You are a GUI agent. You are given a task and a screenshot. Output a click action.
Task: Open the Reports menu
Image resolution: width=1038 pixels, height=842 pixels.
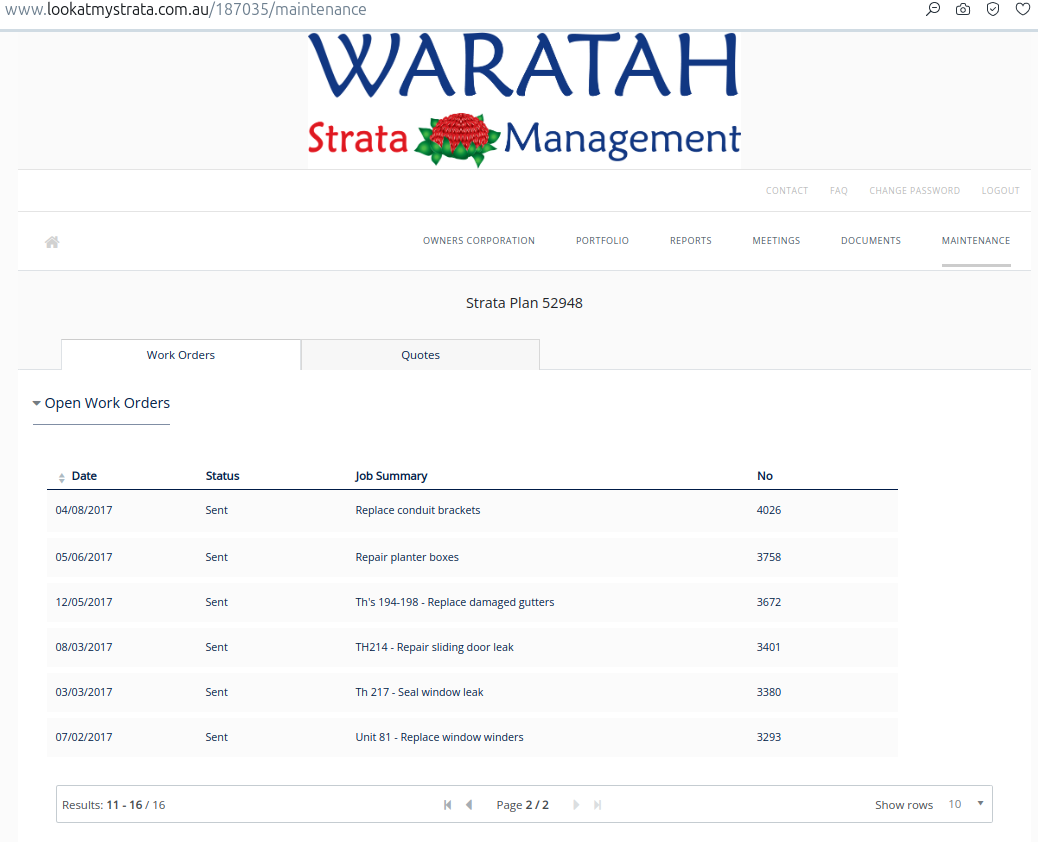click(690, 240)
